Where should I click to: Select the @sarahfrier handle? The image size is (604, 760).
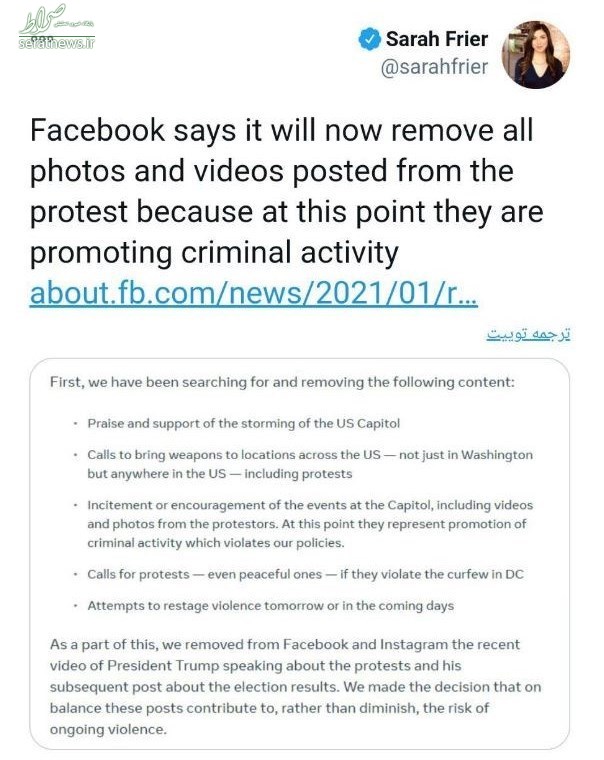pyautogui.click(x=434, y=66)
